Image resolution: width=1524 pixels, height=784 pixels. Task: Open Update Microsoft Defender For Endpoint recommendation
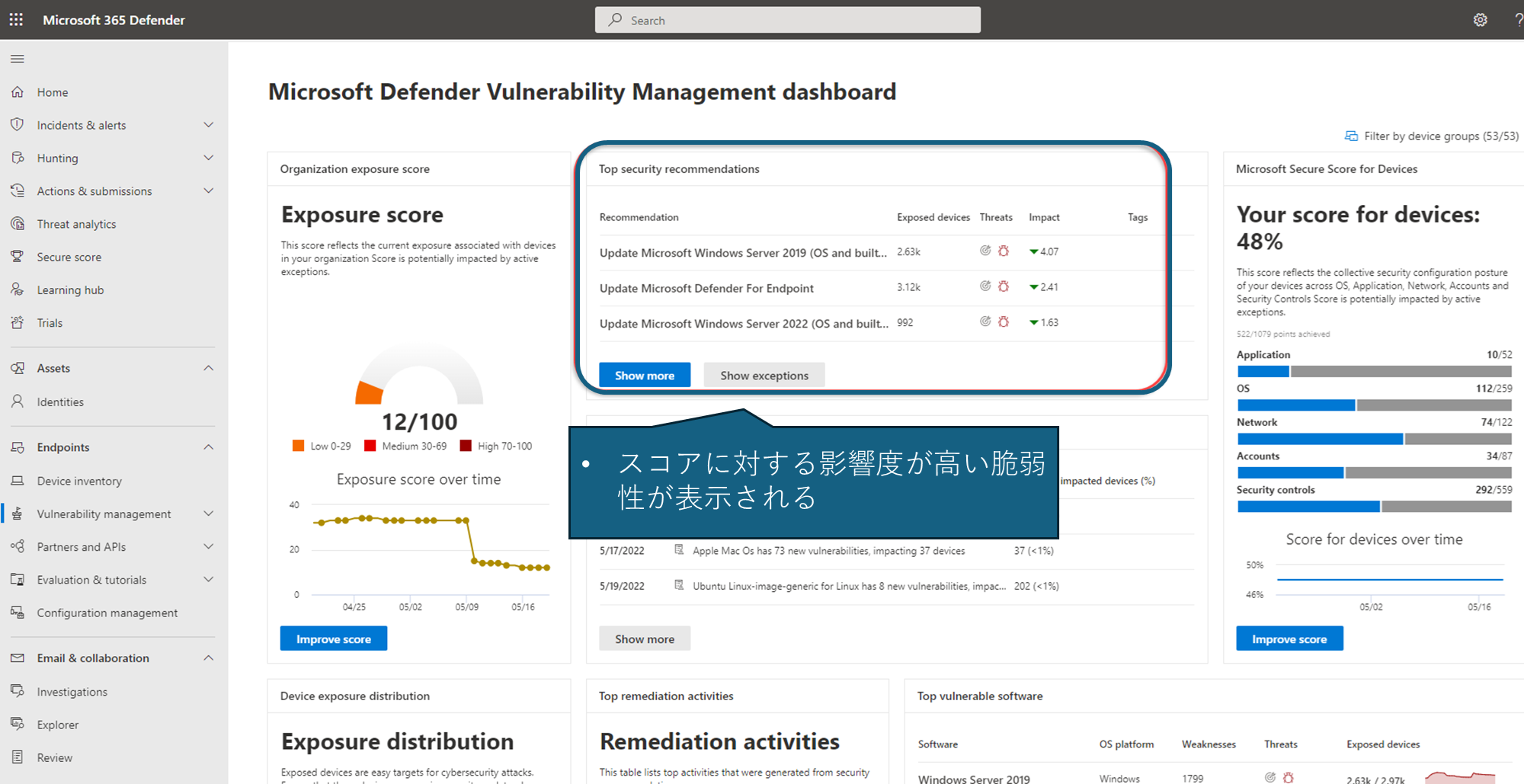point(706,288)
